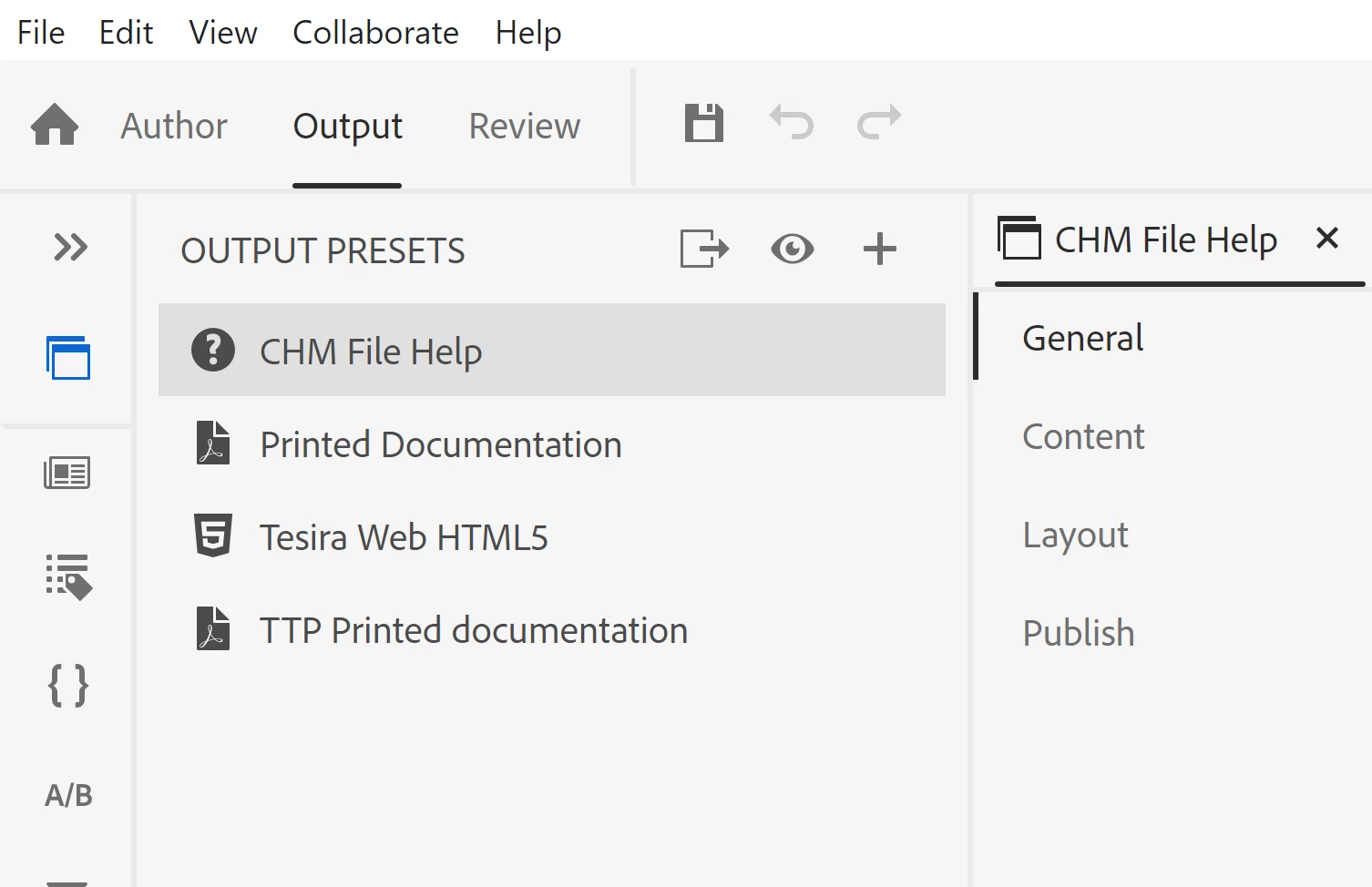The width and height of the screenshot is (1372, 887).
Task: Expand the left sidebar panel
Action: click(x=70, y=247)
